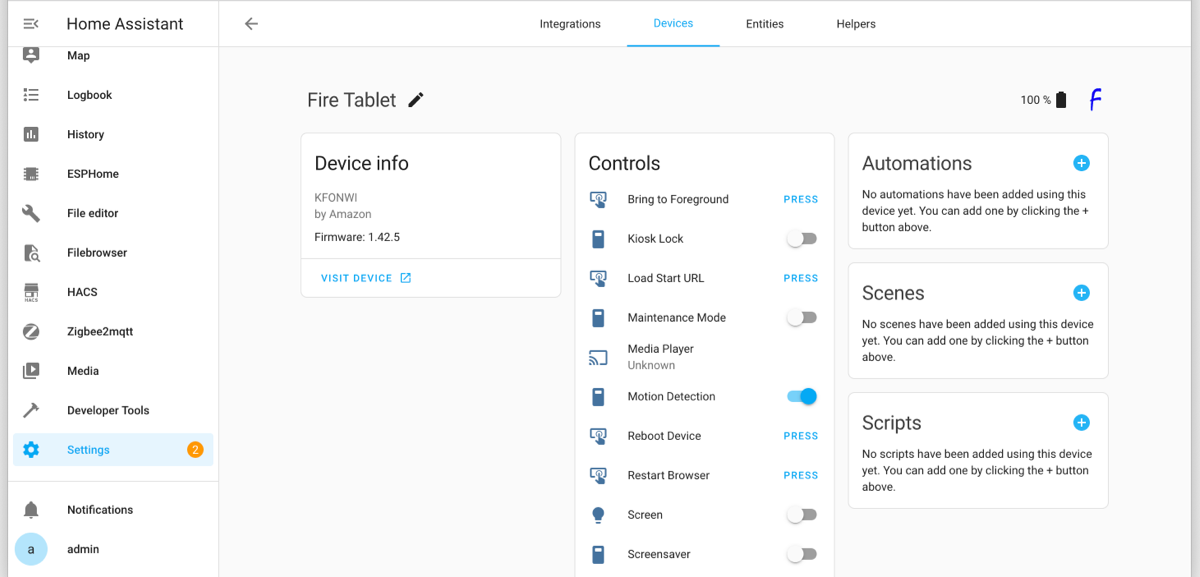
Task: Click the Screen lightbulb icon
Action: tap(598, 515)
